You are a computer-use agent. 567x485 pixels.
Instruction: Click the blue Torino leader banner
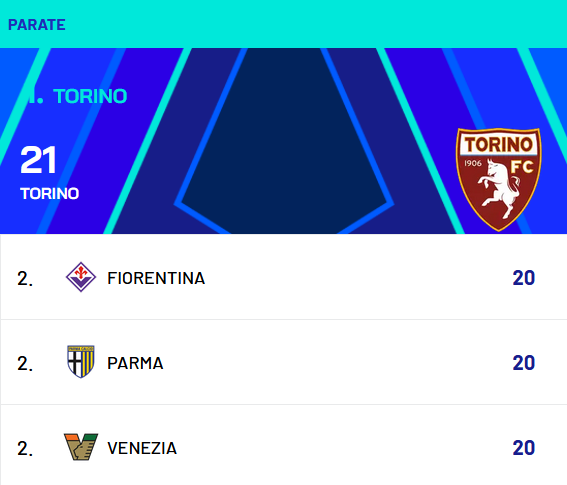(284, 141)
